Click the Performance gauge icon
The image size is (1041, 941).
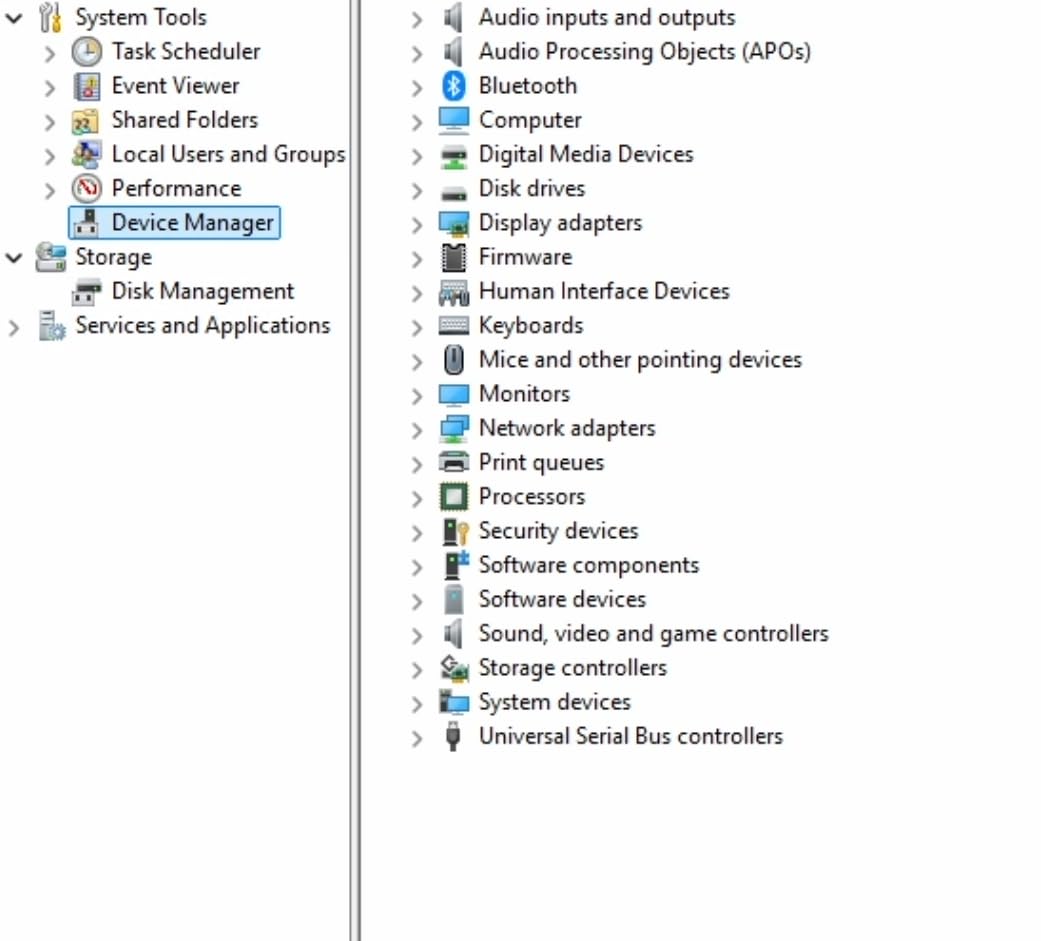(87, 189)
